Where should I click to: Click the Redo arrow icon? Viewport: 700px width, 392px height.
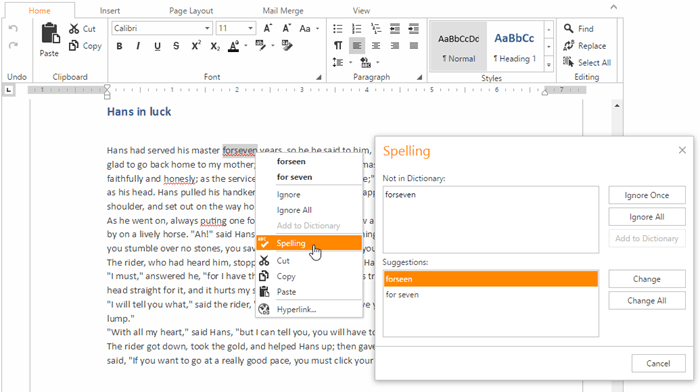tap(13, 45)
